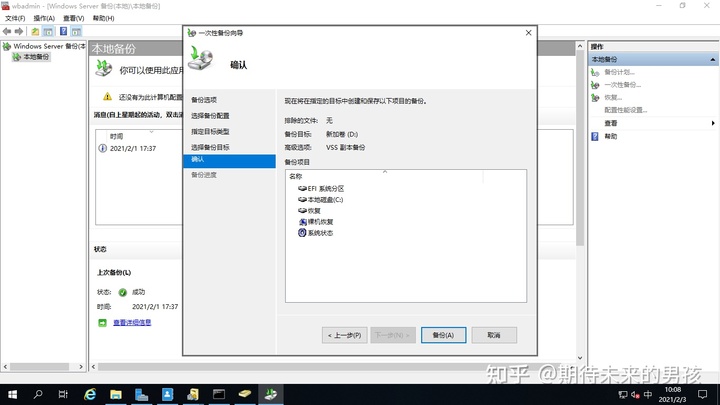The height and width of the screenshot is (405, 720).
Task: Click the info icon on the 2021/2/1 17:37 message row
Action: point(102,148)
